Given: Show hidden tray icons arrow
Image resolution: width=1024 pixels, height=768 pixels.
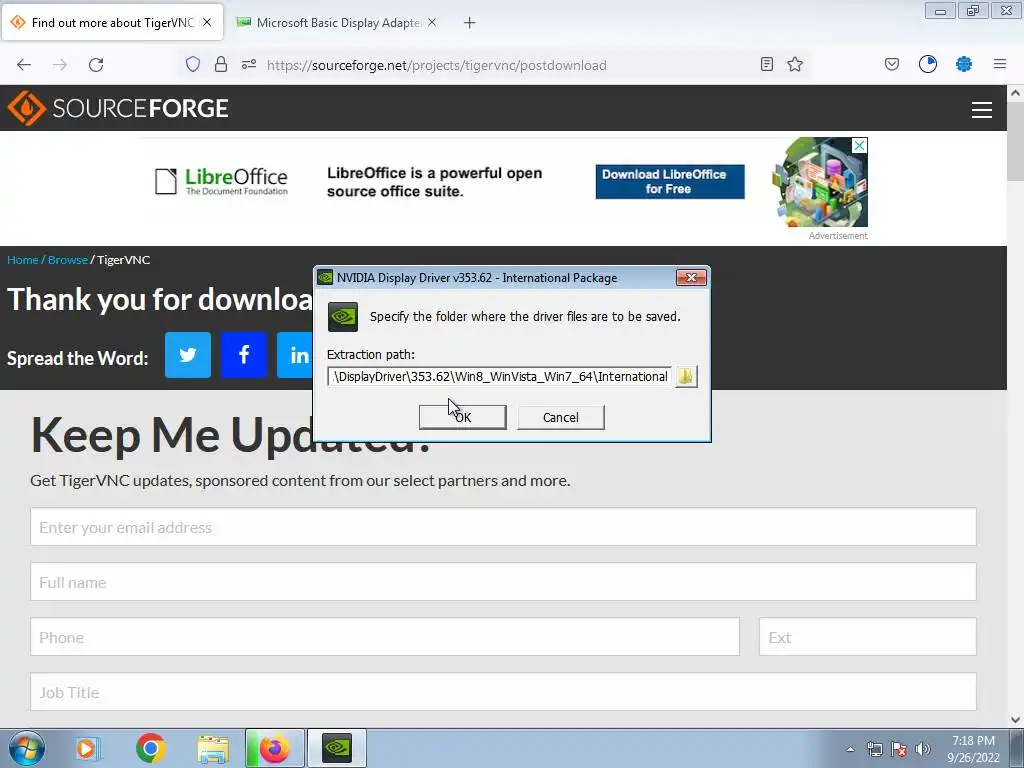Looking at the screenshot, I should pyautogui.click(x=850, y=749).
